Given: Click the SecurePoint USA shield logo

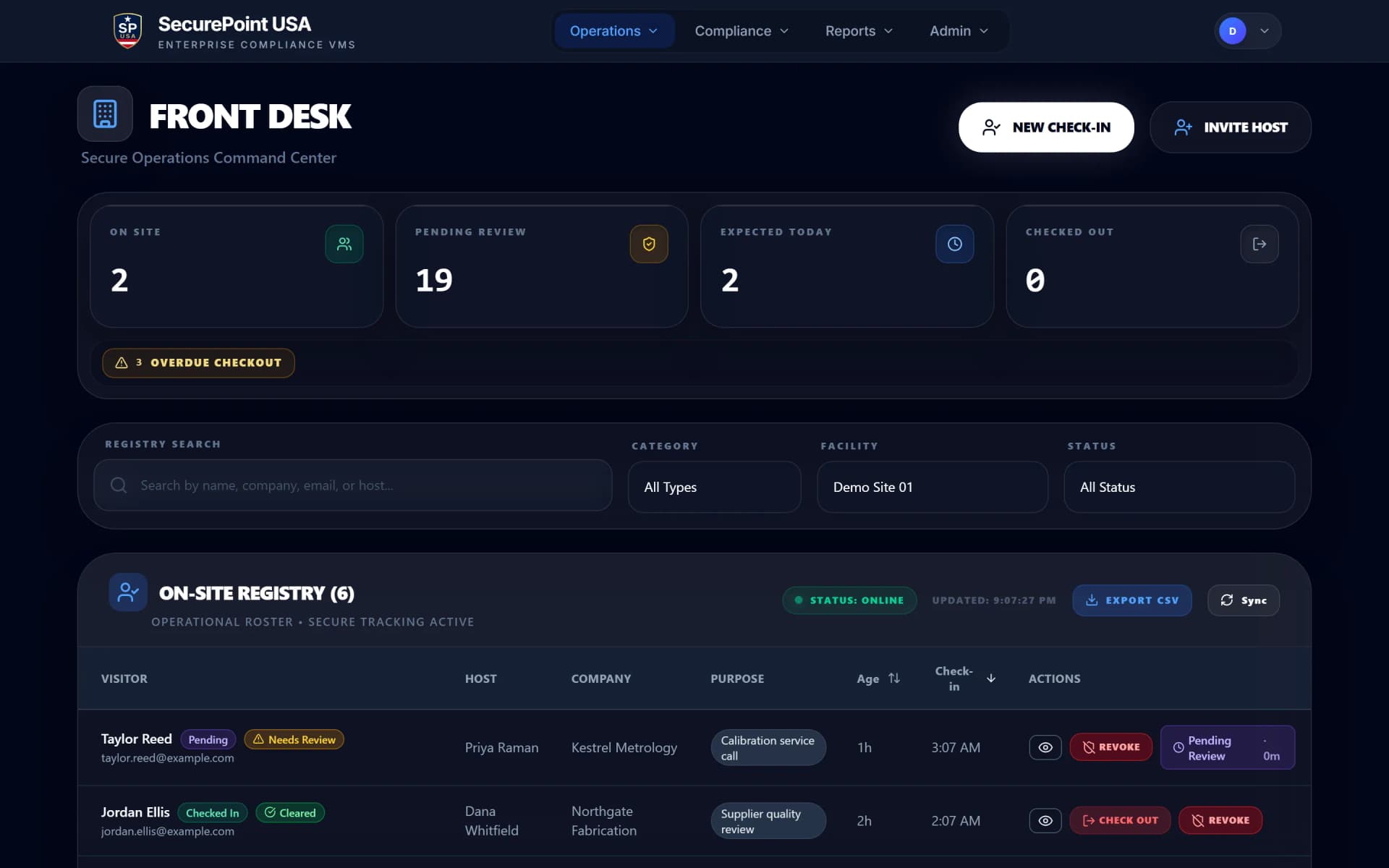Looking at the screenshot, I should [x=127, y=31].
